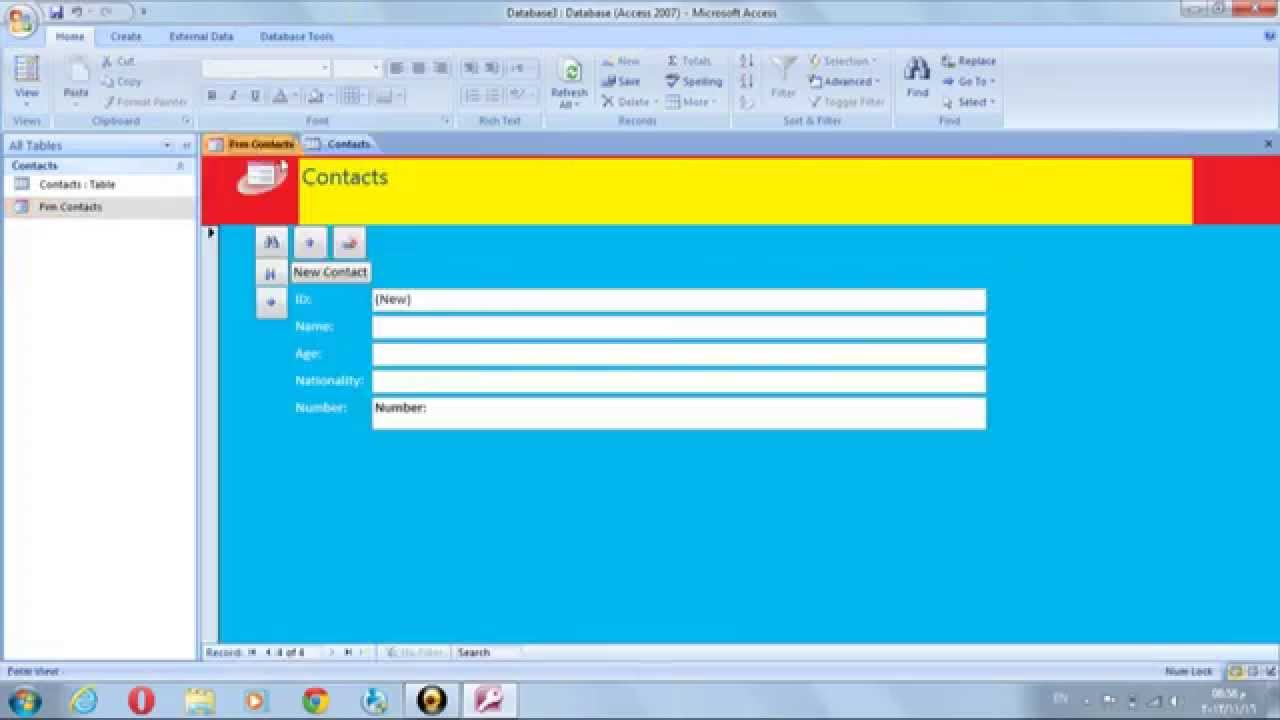The height and width of the screenshot is (720, 1280).
Task: Select the Home ribbon tab
Action: tap(70, 36)
